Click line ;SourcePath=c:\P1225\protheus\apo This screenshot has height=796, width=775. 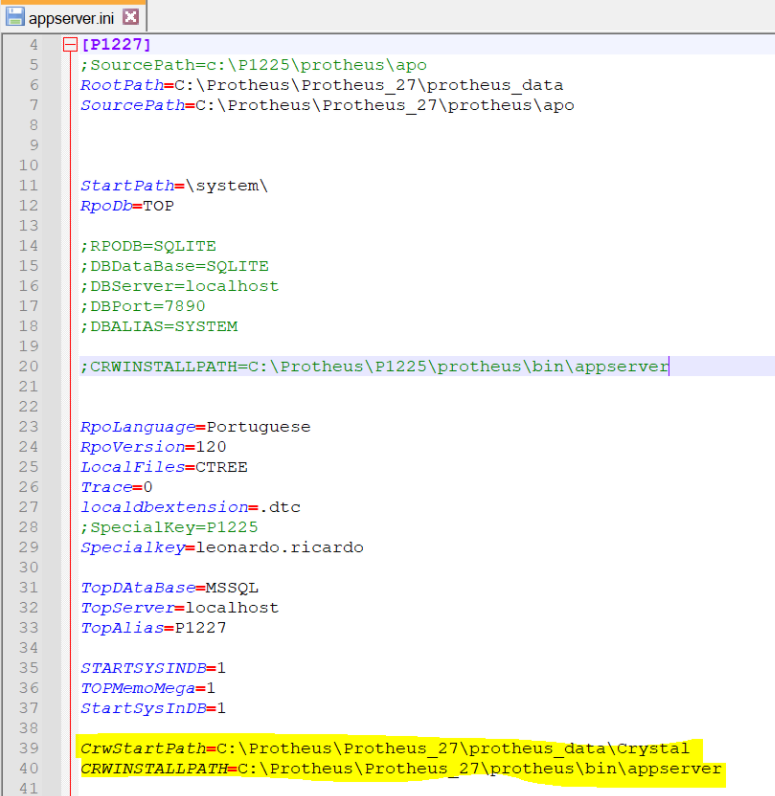point(254,65)
